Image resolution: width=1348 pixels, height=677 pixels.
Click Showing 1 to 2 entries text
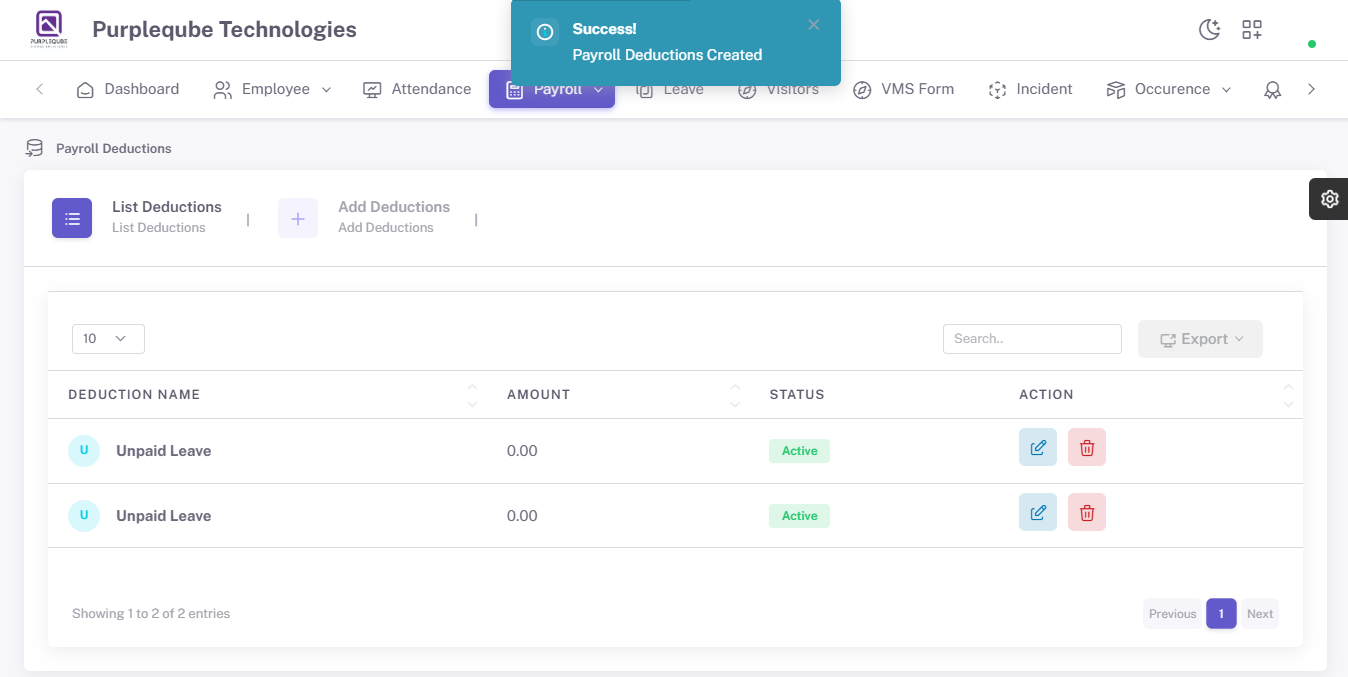pos(151,614)
